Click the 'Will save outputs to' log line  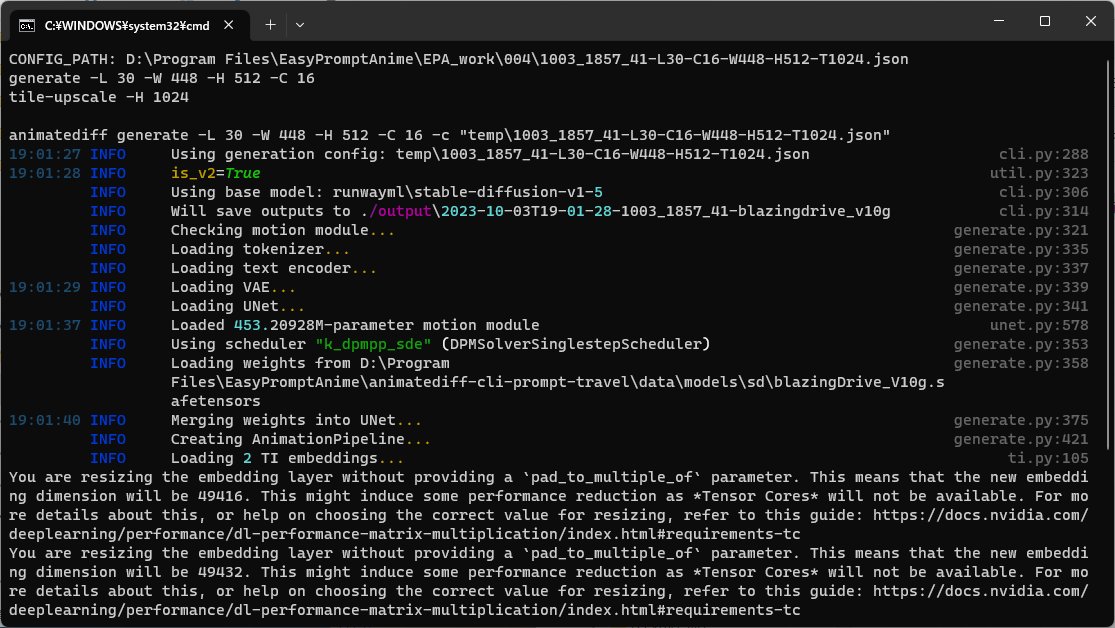(530, 211)
